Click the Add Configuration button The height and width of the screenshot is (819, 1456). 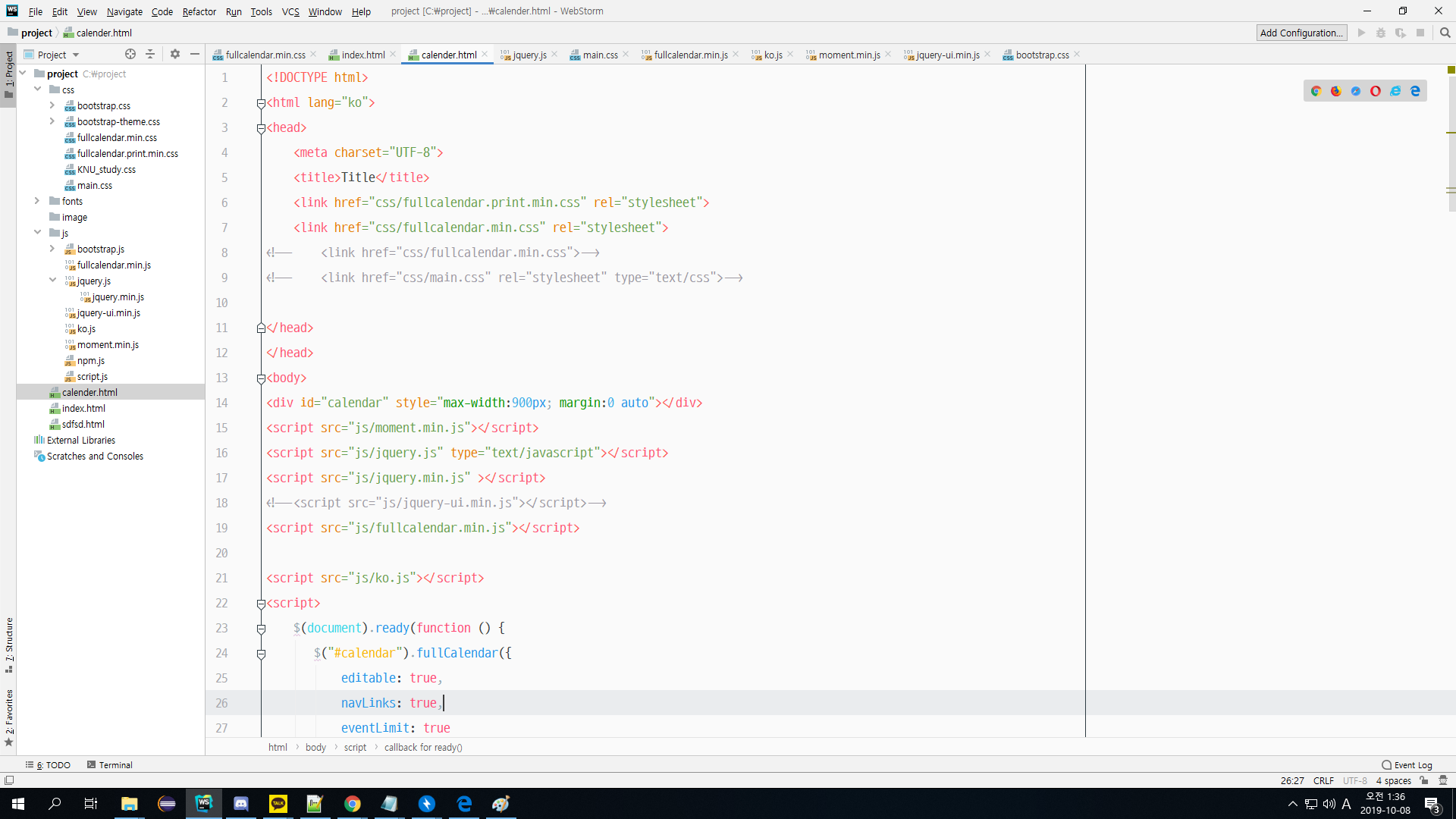click(1301, 33)
